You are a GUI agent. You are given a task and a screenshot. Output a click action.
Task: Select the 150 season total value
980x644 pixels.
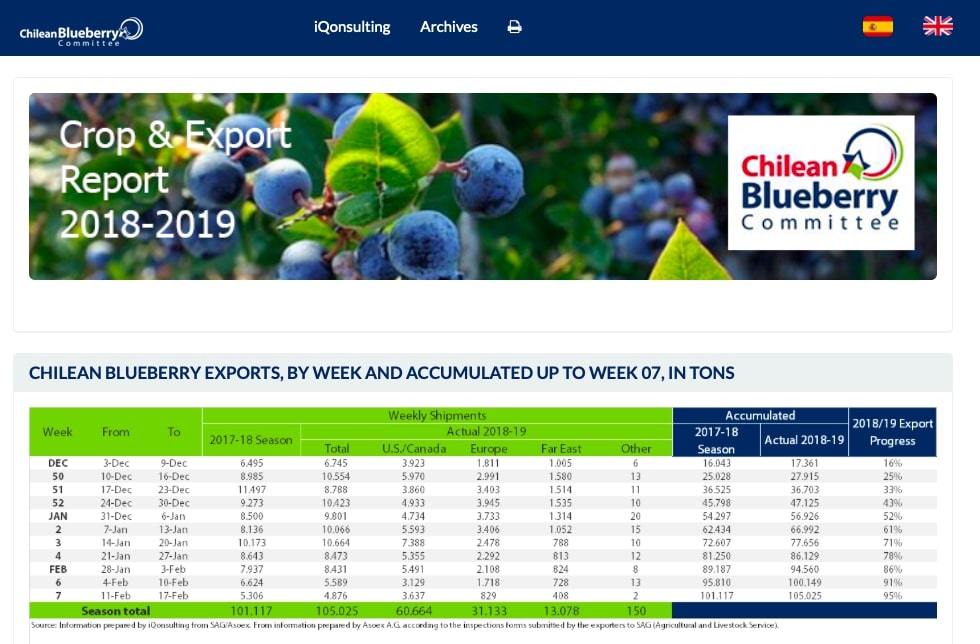tap(636, 611)
